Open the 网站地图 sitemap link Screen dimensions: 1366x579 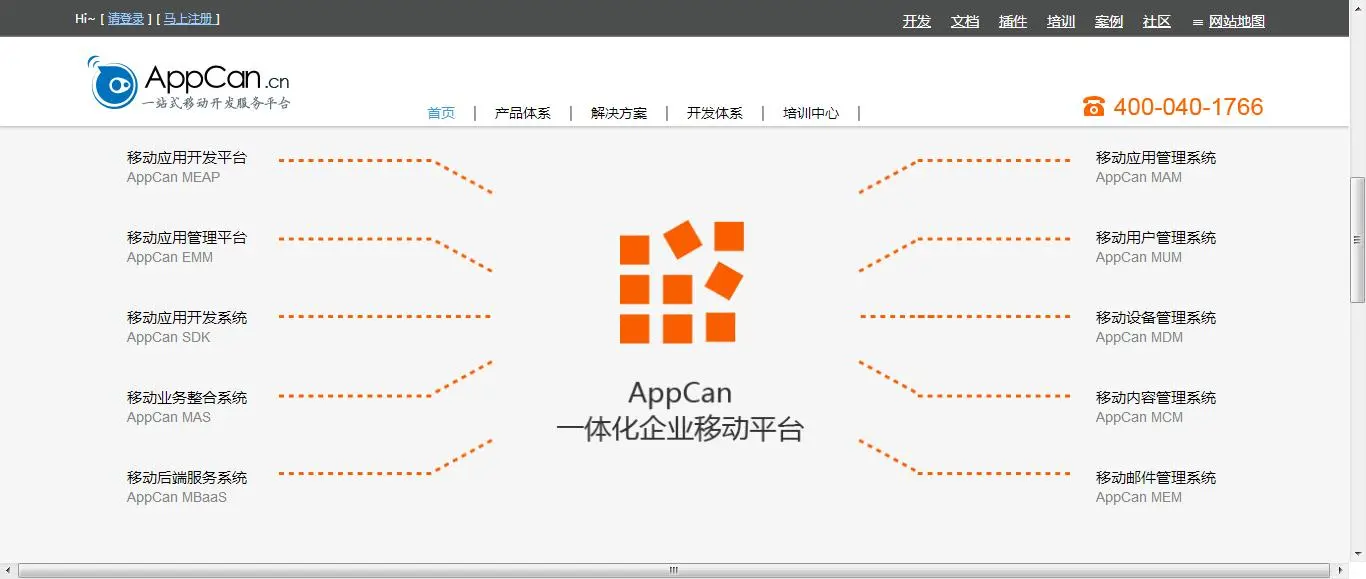pos(1236,21)
